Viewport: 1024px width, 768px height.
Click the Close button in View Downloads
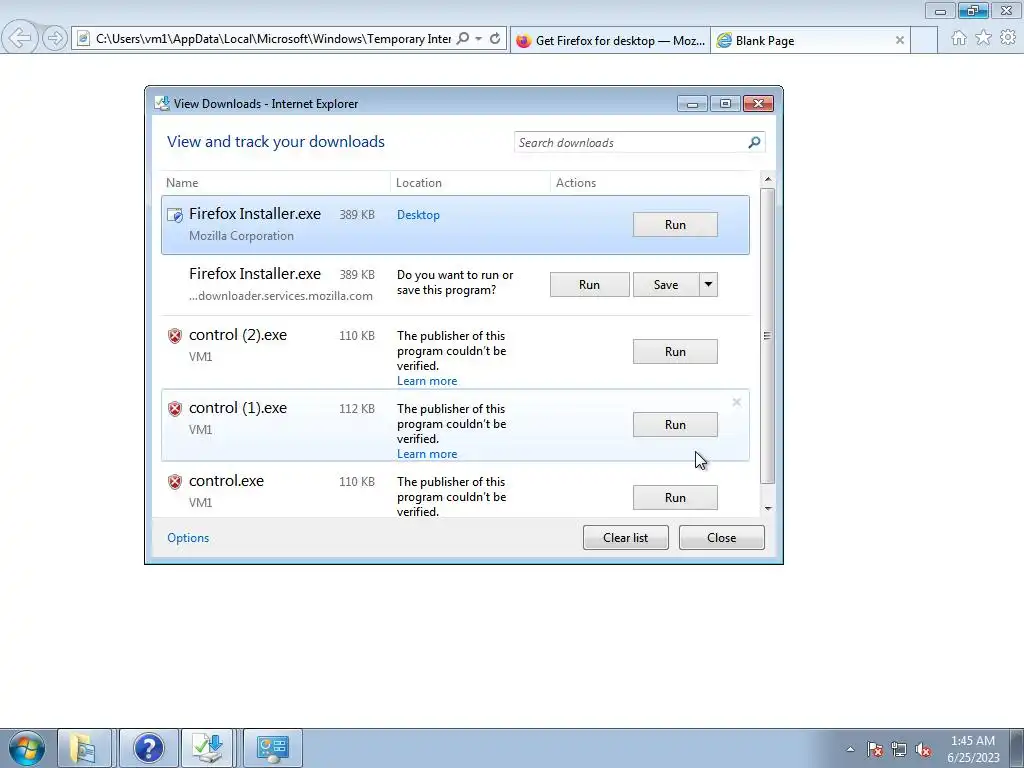[721, 538]
